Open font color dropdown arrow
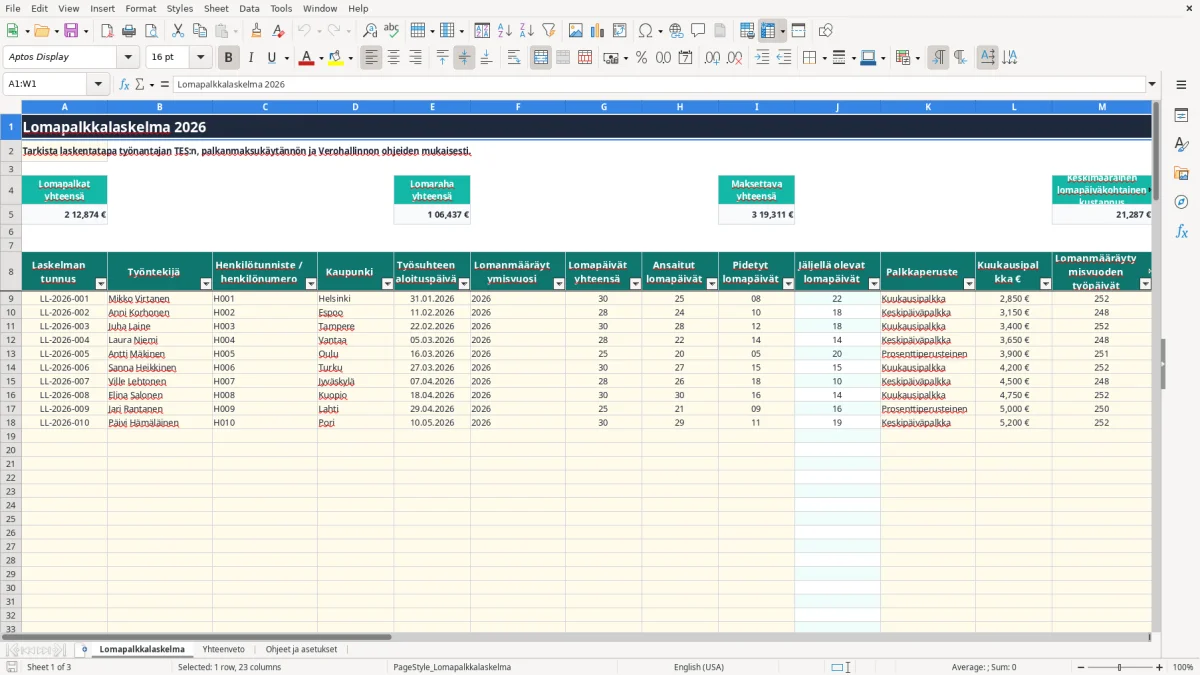This screenshot has width=1200, height=675. pos(320,58)
